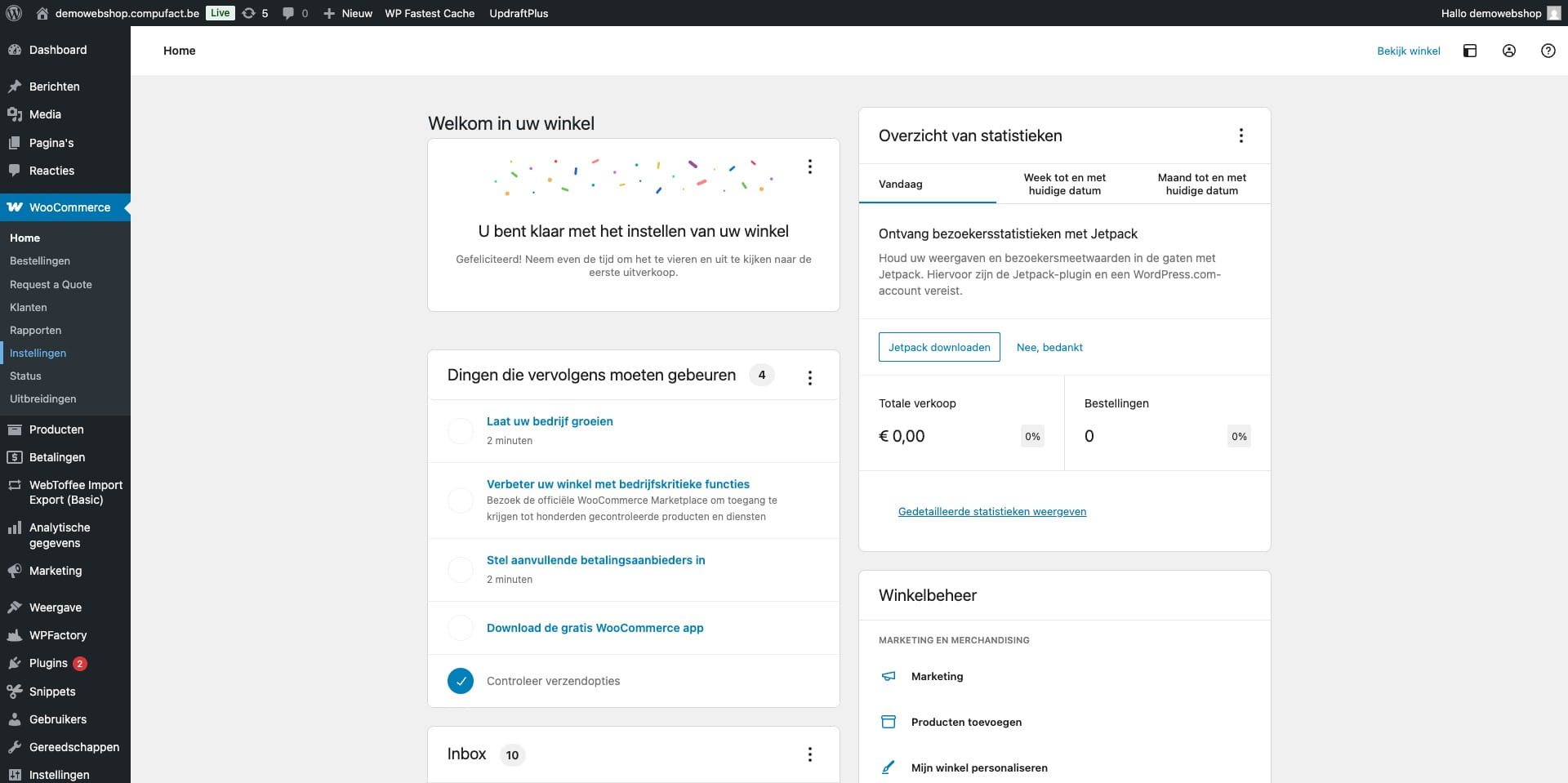Open the Stel aanvullende betalingsaanbieders in link
The height and width of the screenshot is (783, 1568).
pos(596,560)
